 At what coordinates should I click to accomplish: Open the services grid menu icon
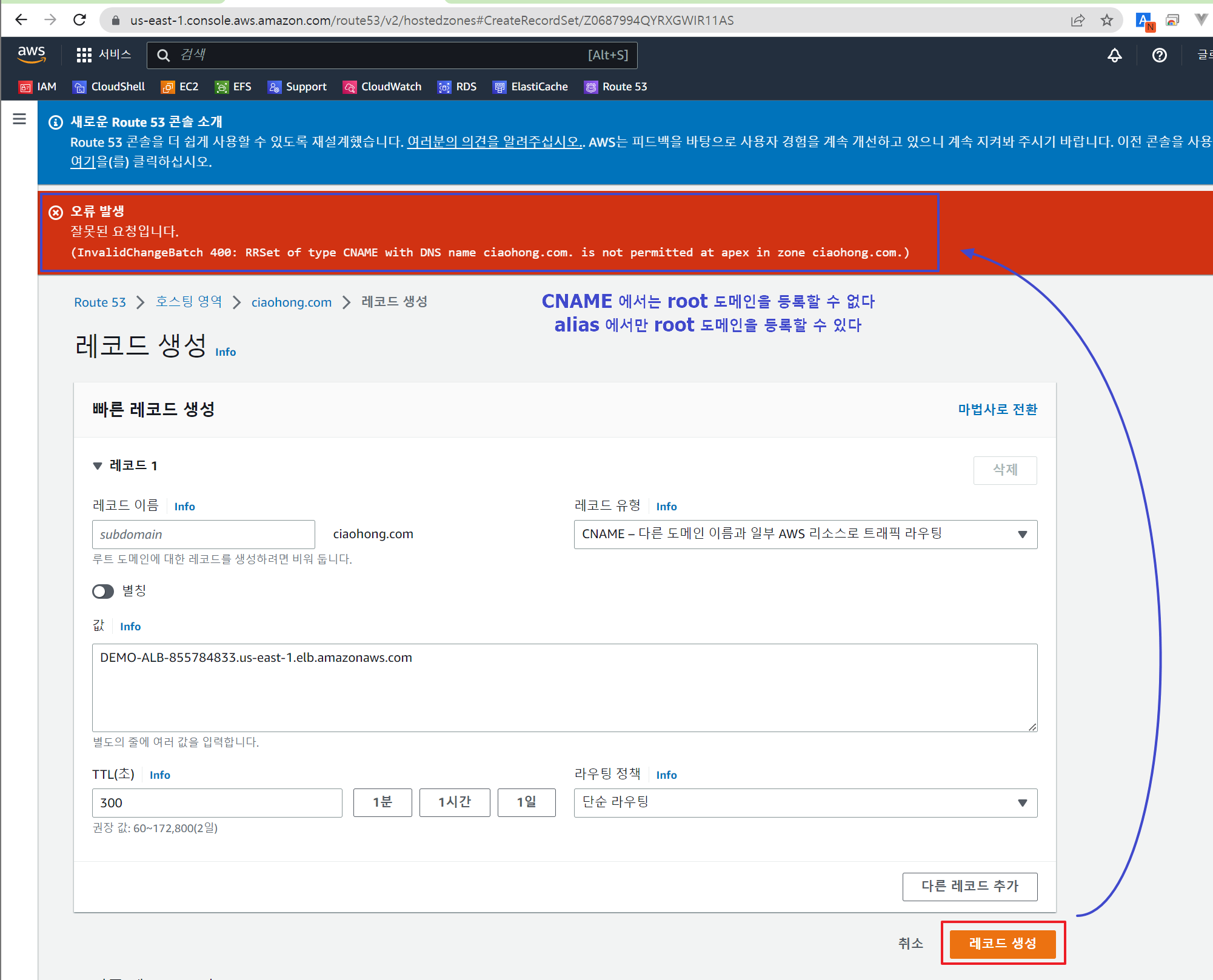(84, 55)
